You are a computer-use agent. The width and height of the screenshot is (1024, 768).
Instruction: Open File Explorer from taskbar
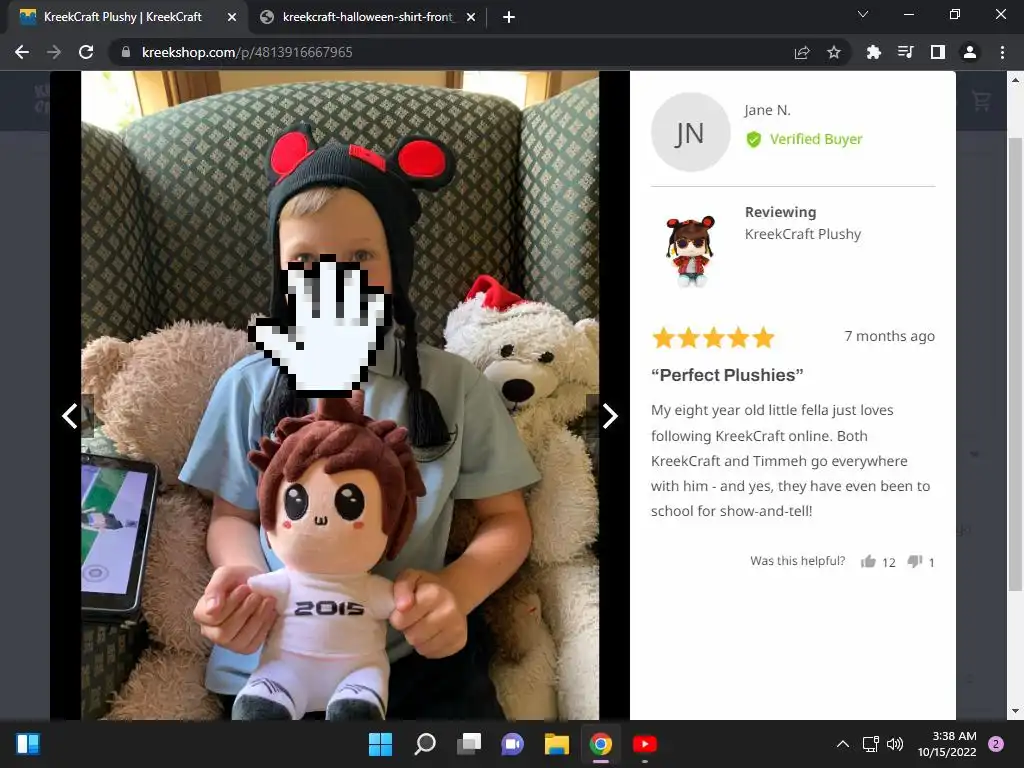coord(556,744)
